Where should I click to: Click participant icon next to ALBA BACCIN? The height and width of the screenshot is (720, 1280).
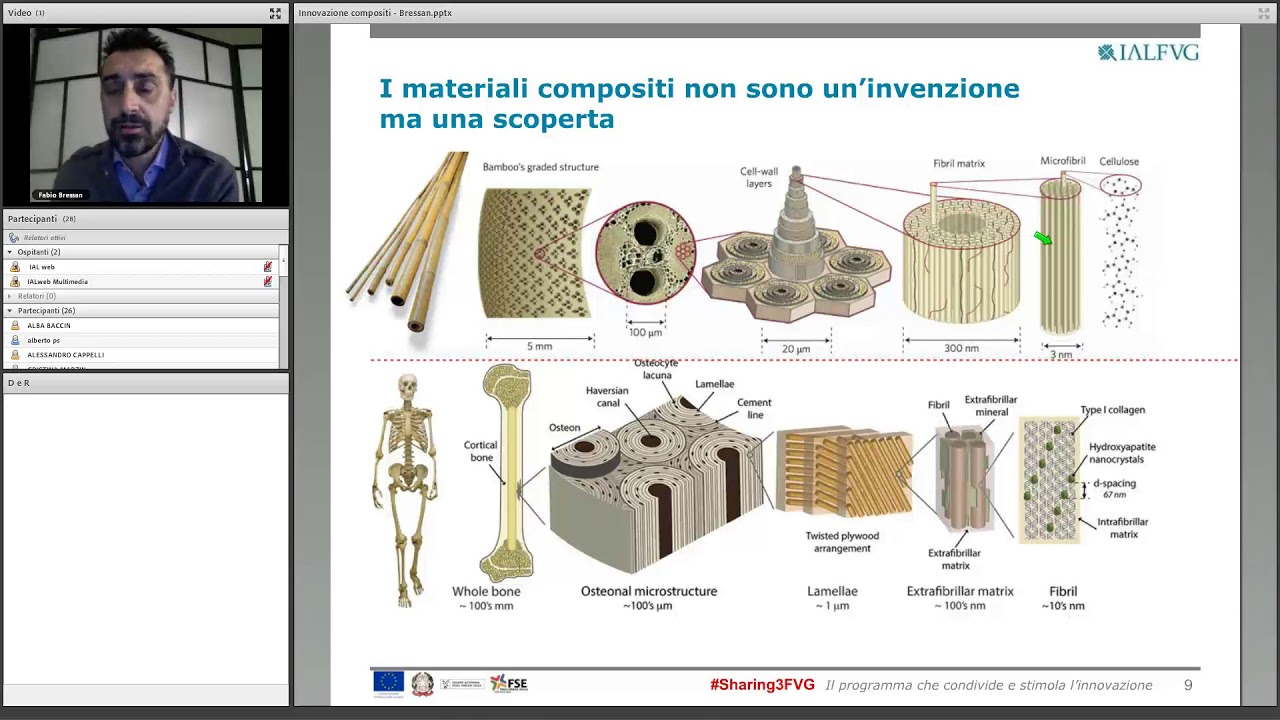15,326
